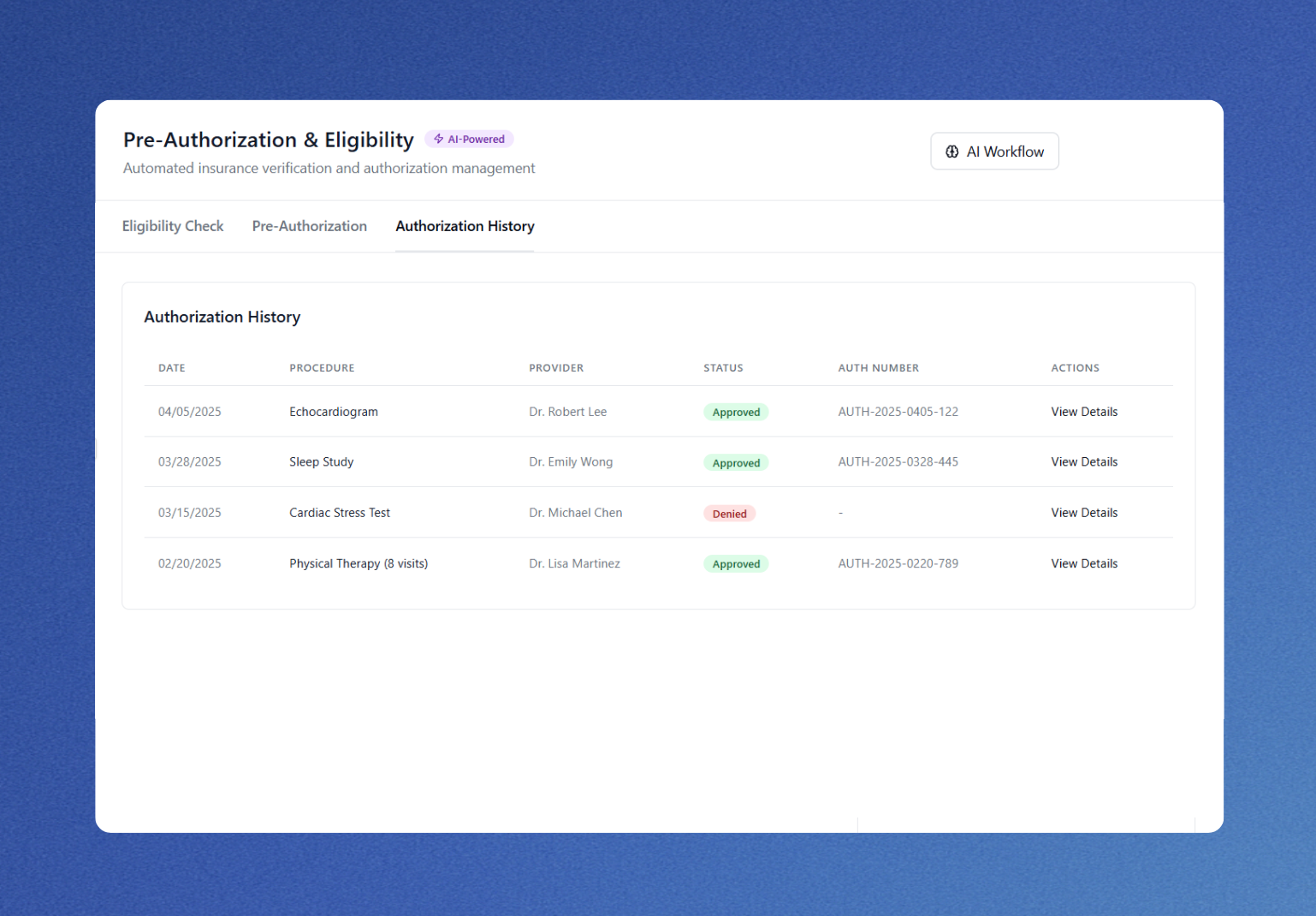Screen dimensions: 1316x916
Task: Click auth number AUTH-2025-0328-445
Action: [x=898, y=462]
